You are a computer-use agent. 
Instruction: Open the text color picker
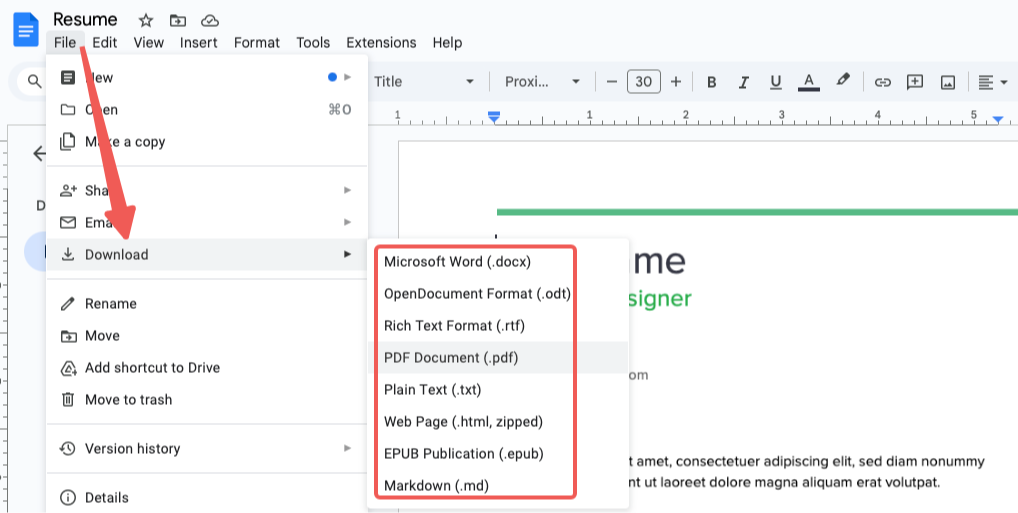click(x=808, y=82)
